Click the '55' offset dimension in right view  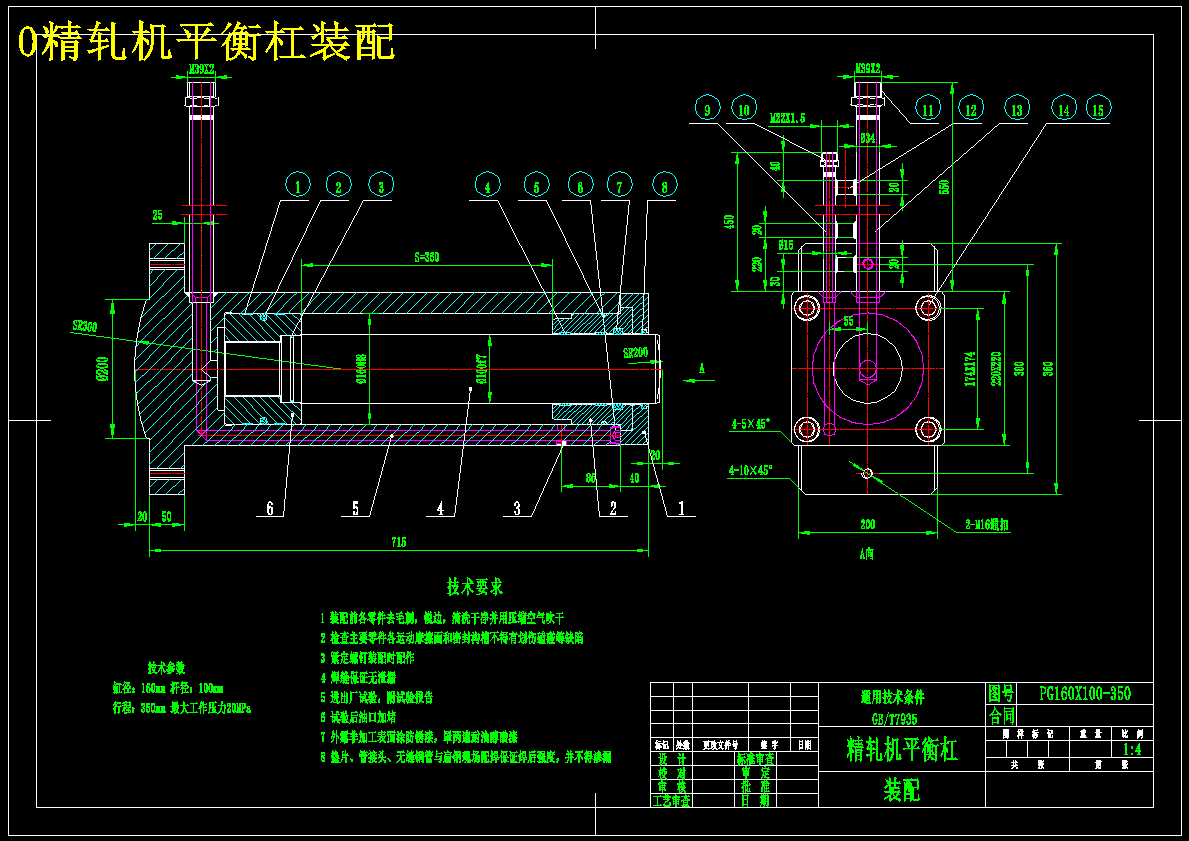[x=848, y=322]
